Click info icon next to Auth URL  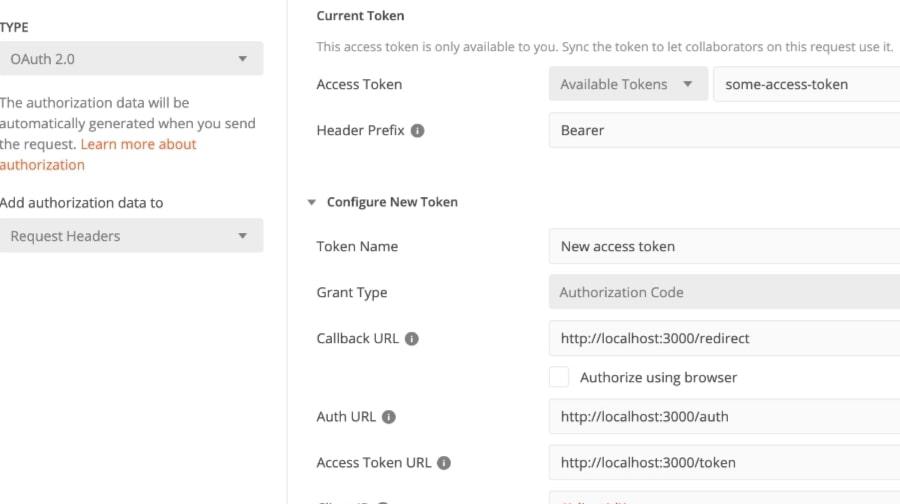(389, 417)
